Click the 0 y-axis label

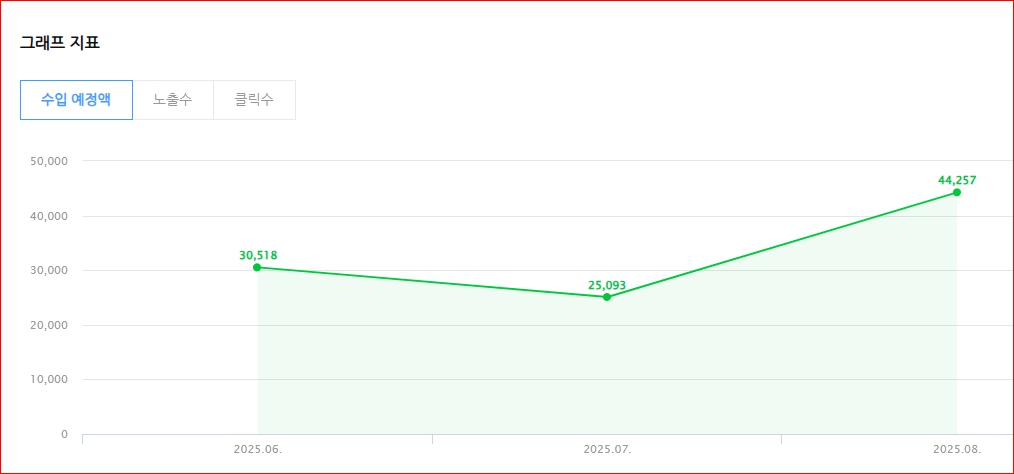click(x=64, y=434)
